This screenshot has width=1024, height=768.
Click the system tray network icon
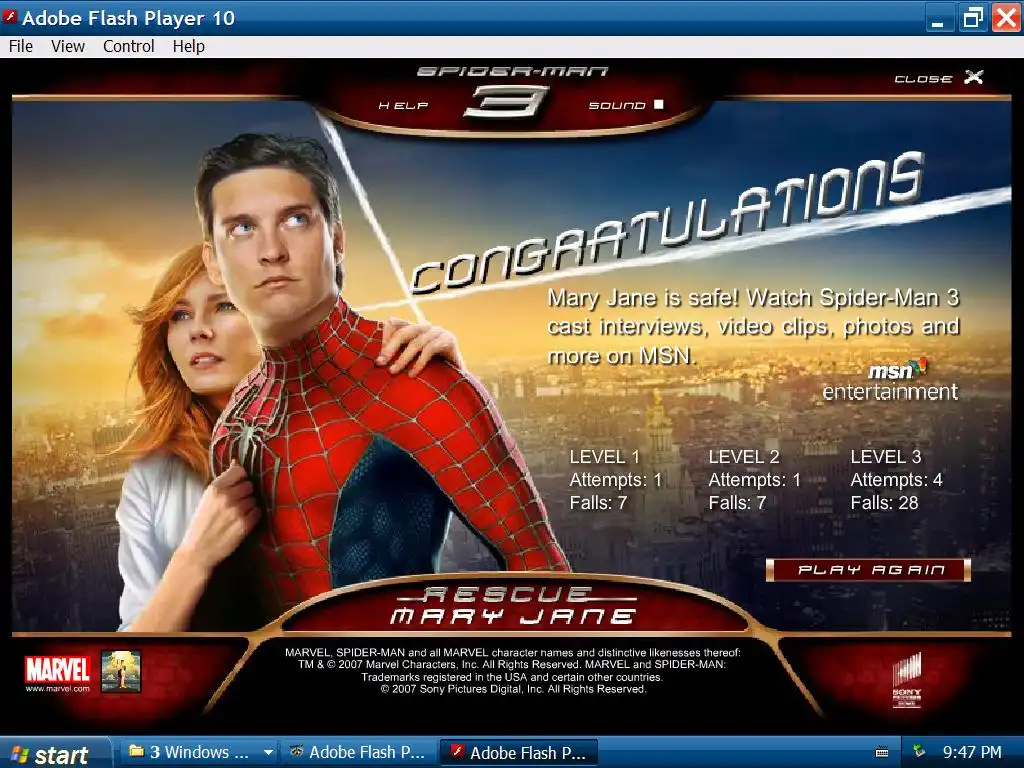click(920, 752)
